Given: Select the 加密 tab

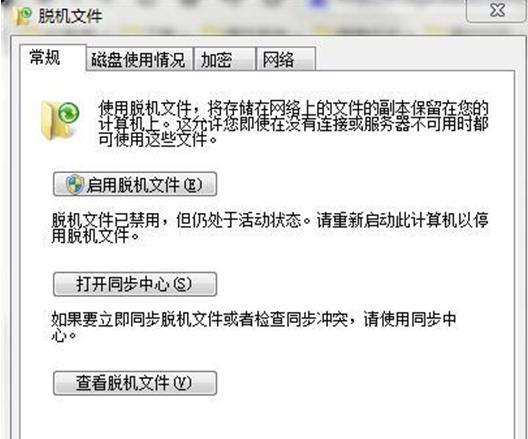Looking at the screenshot, I should tap(224, 59).
